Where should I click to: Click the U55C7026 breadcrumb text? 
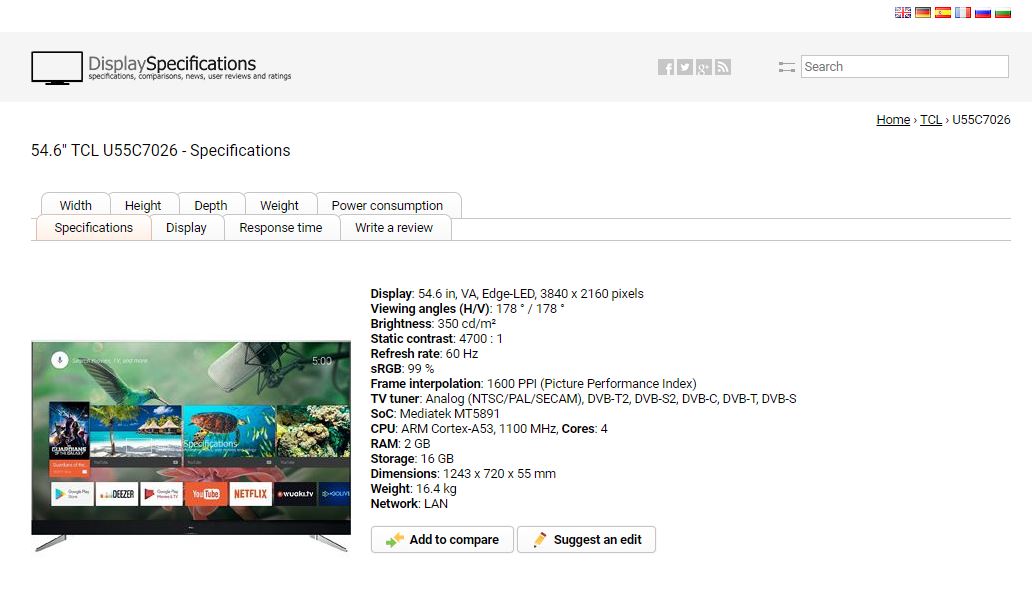(981, 120)
